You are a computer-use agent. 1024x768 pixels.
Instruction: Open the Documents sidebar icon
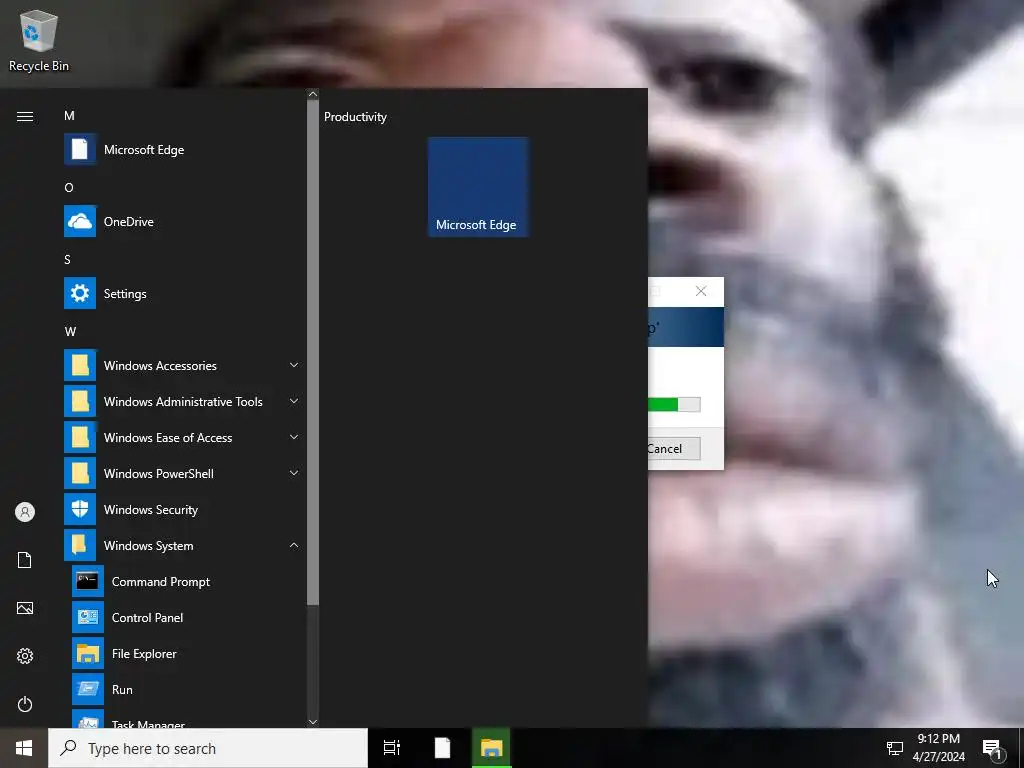(x=25, y=560)
